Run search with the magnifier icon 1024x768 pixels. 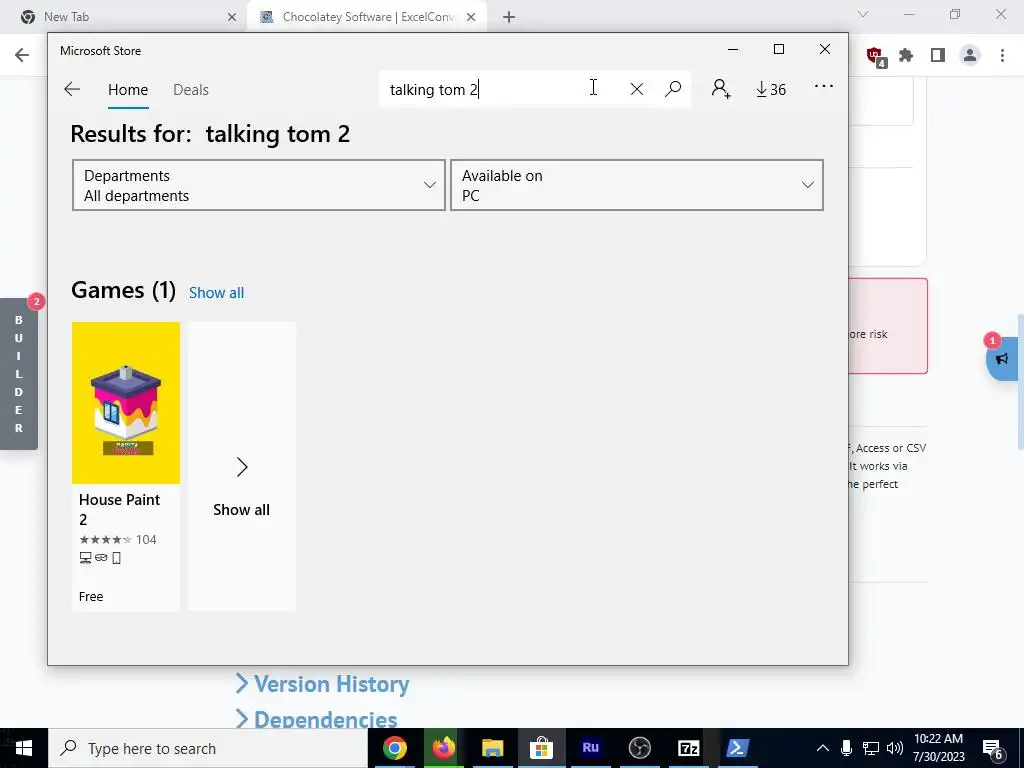pos(673,89)
